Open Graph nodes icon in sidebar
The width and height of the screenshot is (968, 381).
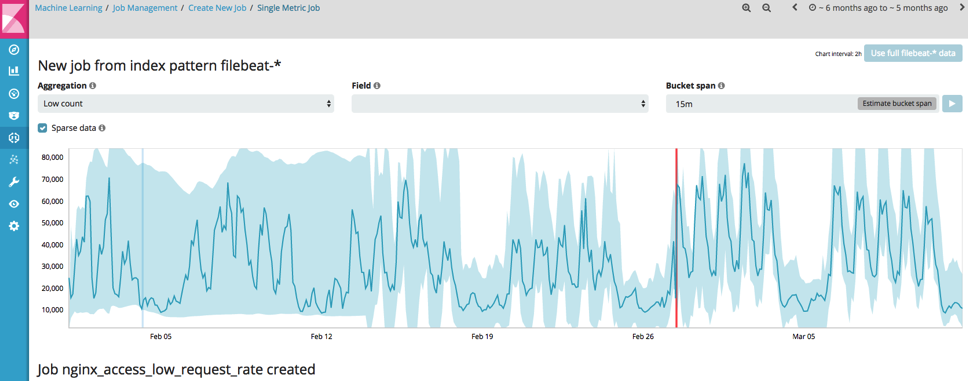[x=14, y=160]
